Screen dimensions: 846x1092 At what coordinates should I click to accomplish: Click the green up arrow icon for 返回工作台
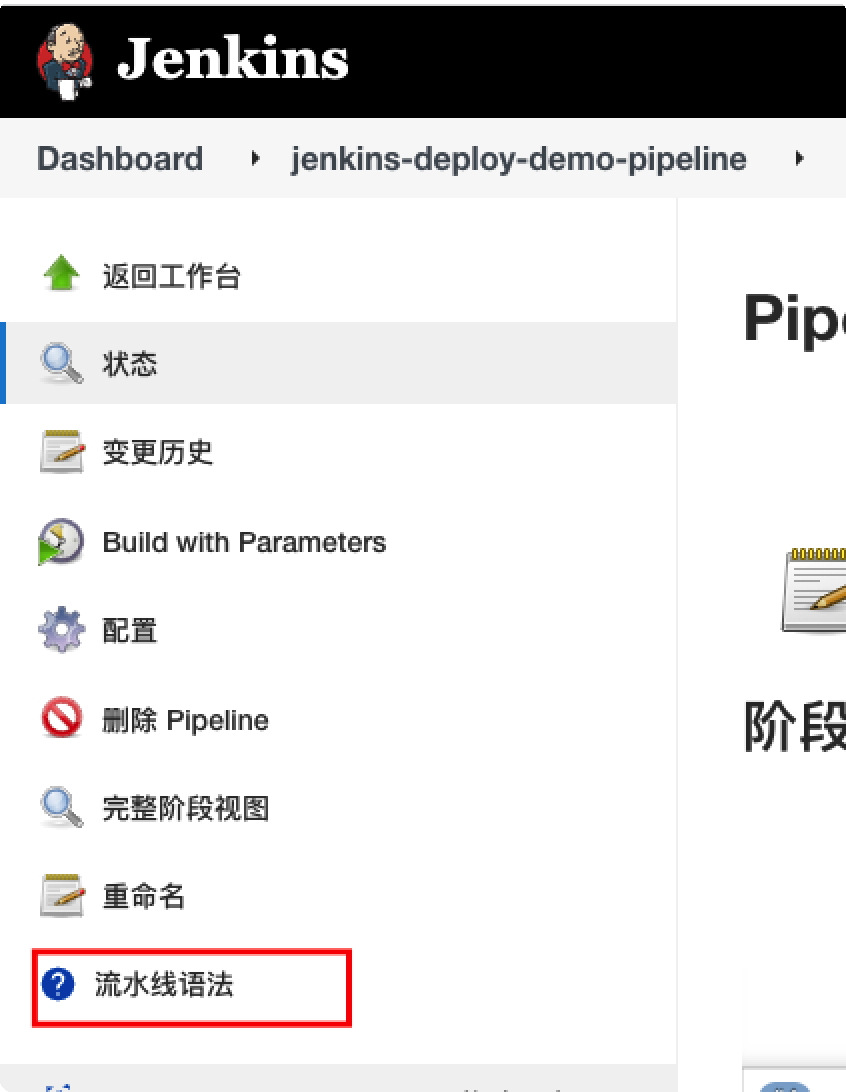click(62, 273)
